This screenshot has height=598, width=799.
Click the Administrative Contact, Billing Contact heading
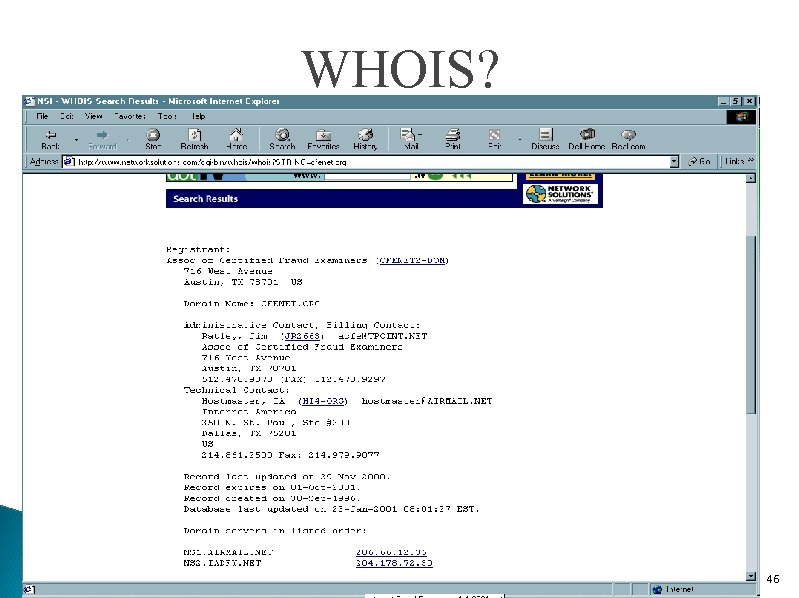[x=302, y=325]
